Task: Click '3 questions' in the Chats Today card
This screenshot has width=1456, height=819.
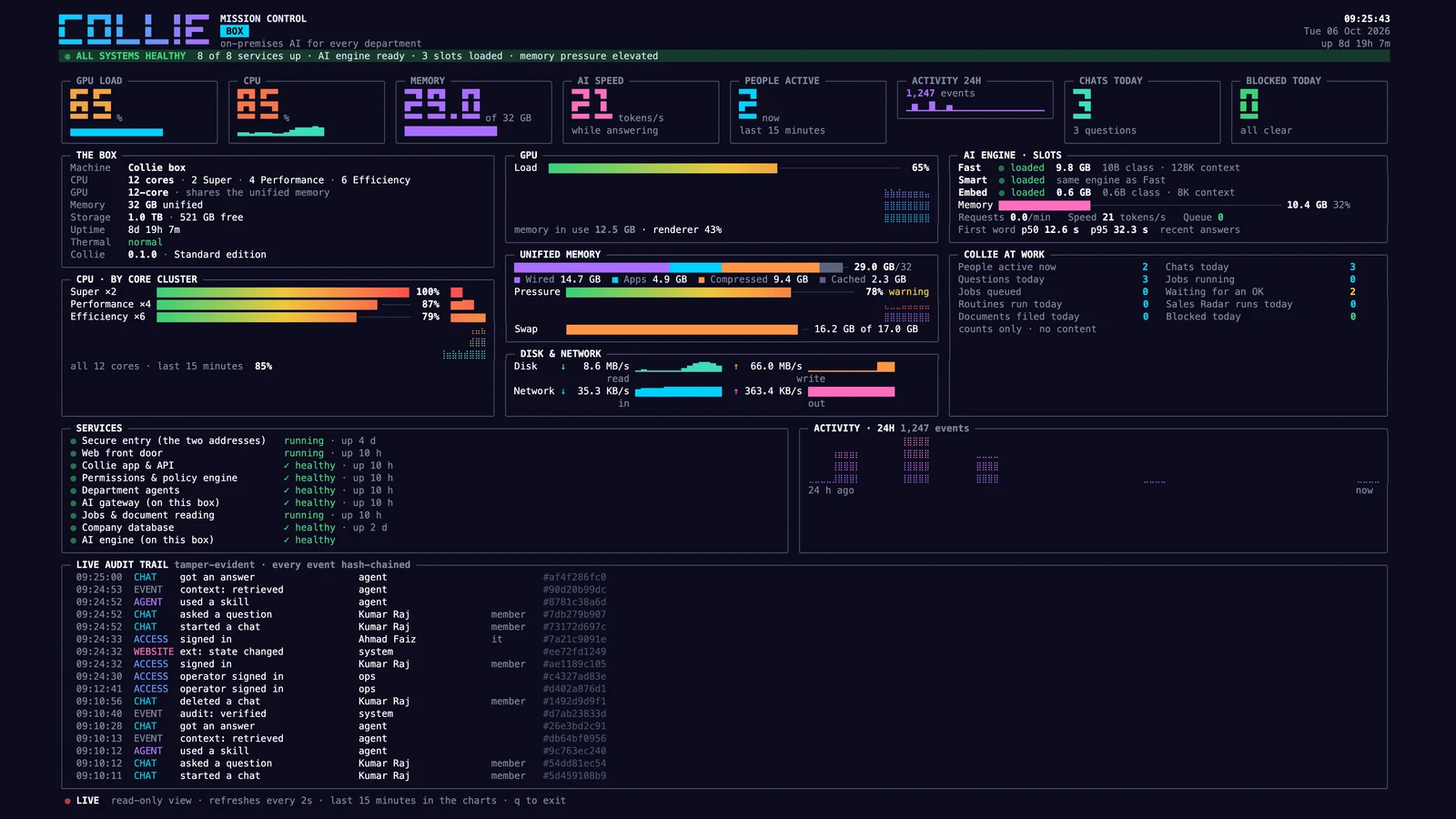Action: (1105, 131)
